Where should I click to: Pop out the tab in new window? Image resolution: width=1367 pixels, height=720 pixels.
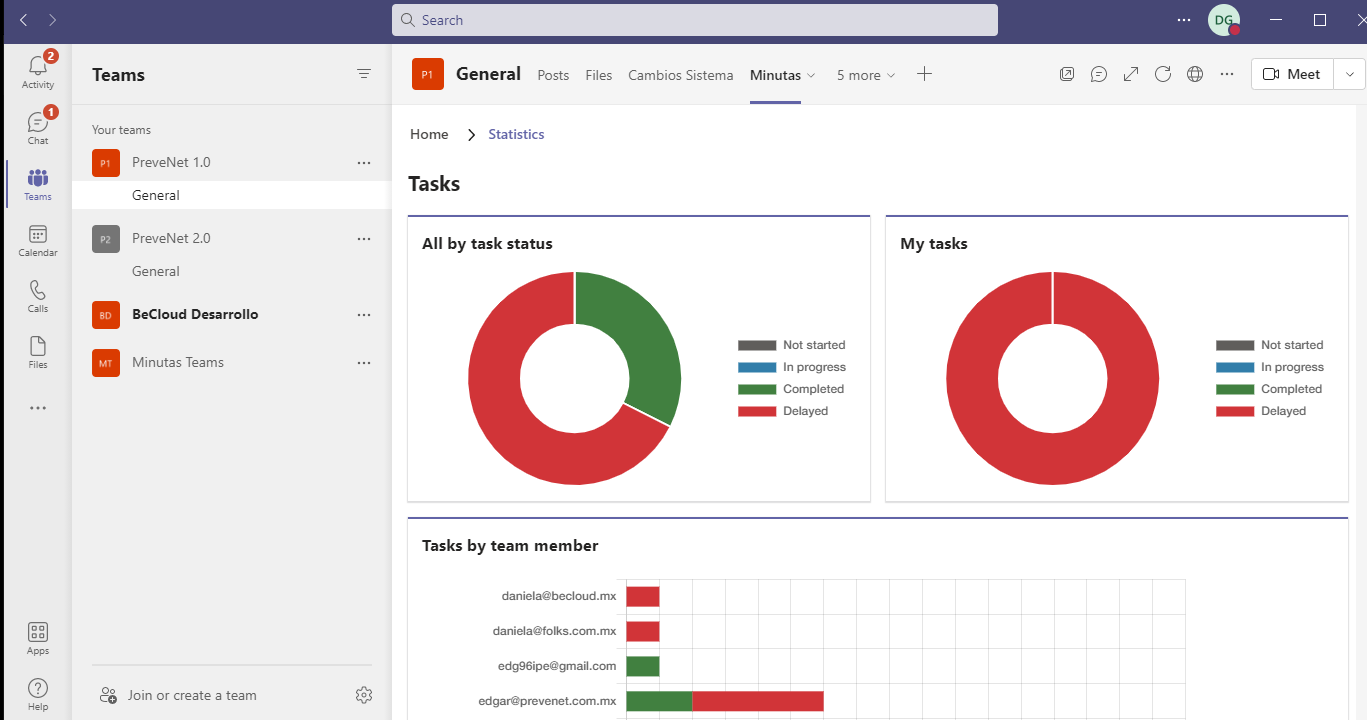[1067, 74]
